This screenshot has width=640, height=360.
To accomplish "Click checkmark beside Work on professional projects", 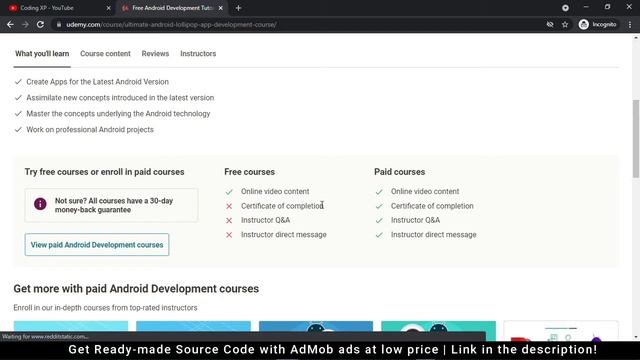I will (x=18, y=129).
